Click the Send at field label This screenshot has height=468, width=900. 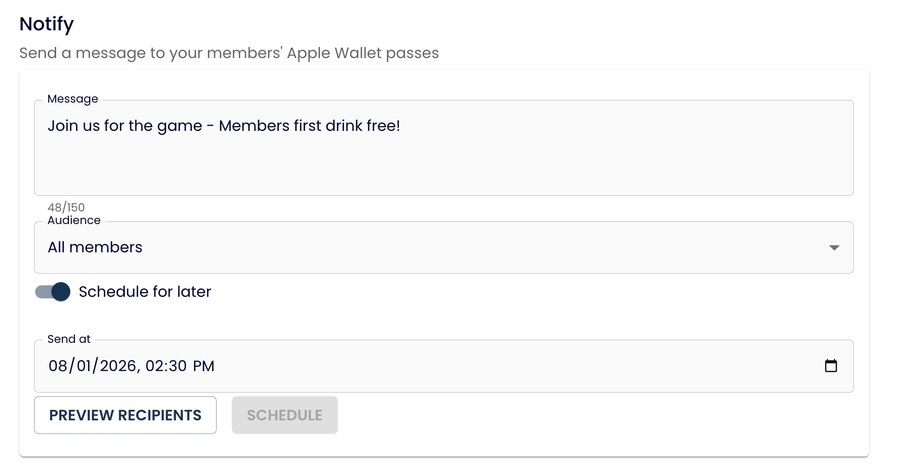69,339
